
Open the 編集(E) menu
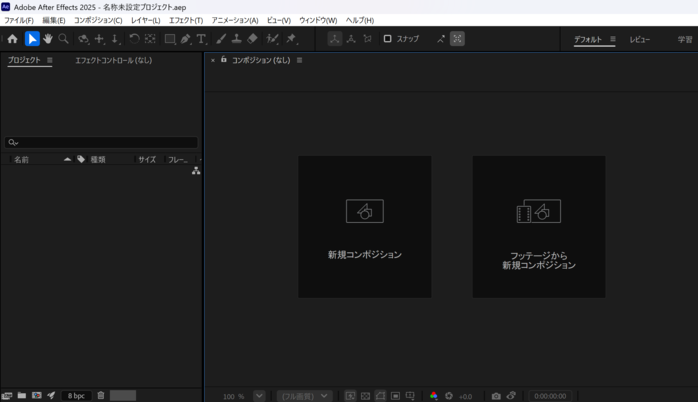[53, 20]
